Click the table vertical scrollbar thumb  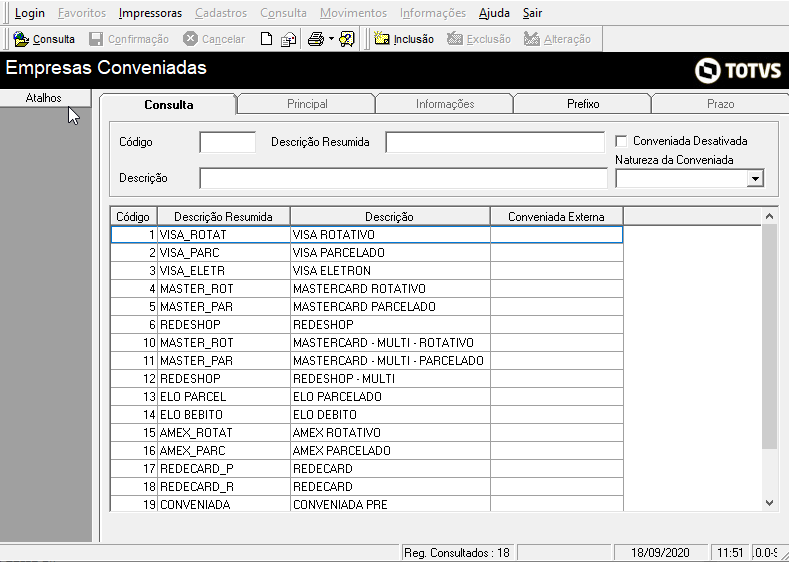coord(769,337)
